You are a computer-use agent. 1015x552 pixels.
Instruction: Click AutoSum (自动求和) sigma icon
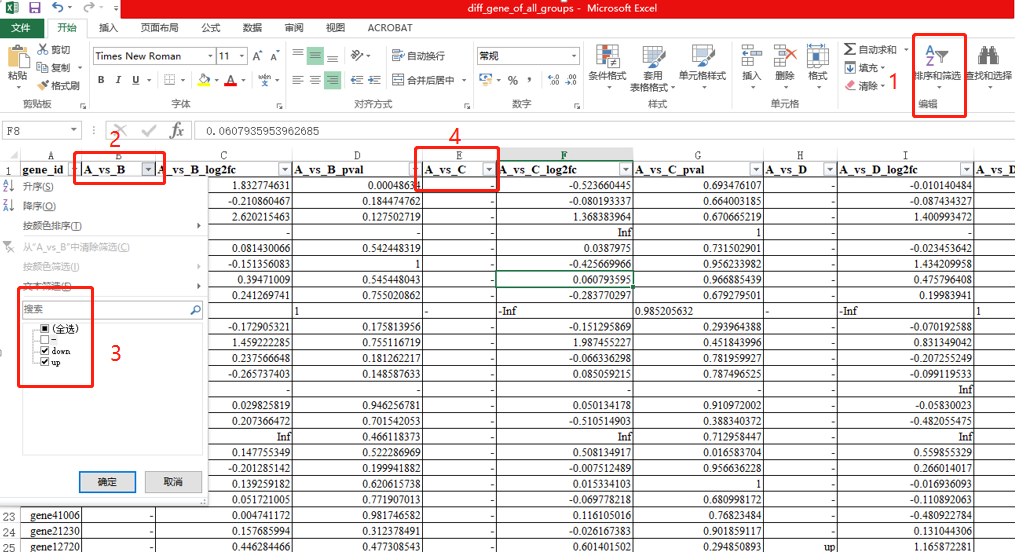(x=850, y=49)
